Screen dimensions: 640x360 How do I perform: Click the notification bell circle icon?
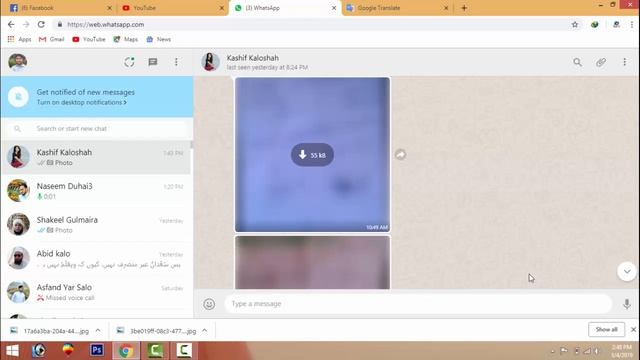[x=18, y=97]
